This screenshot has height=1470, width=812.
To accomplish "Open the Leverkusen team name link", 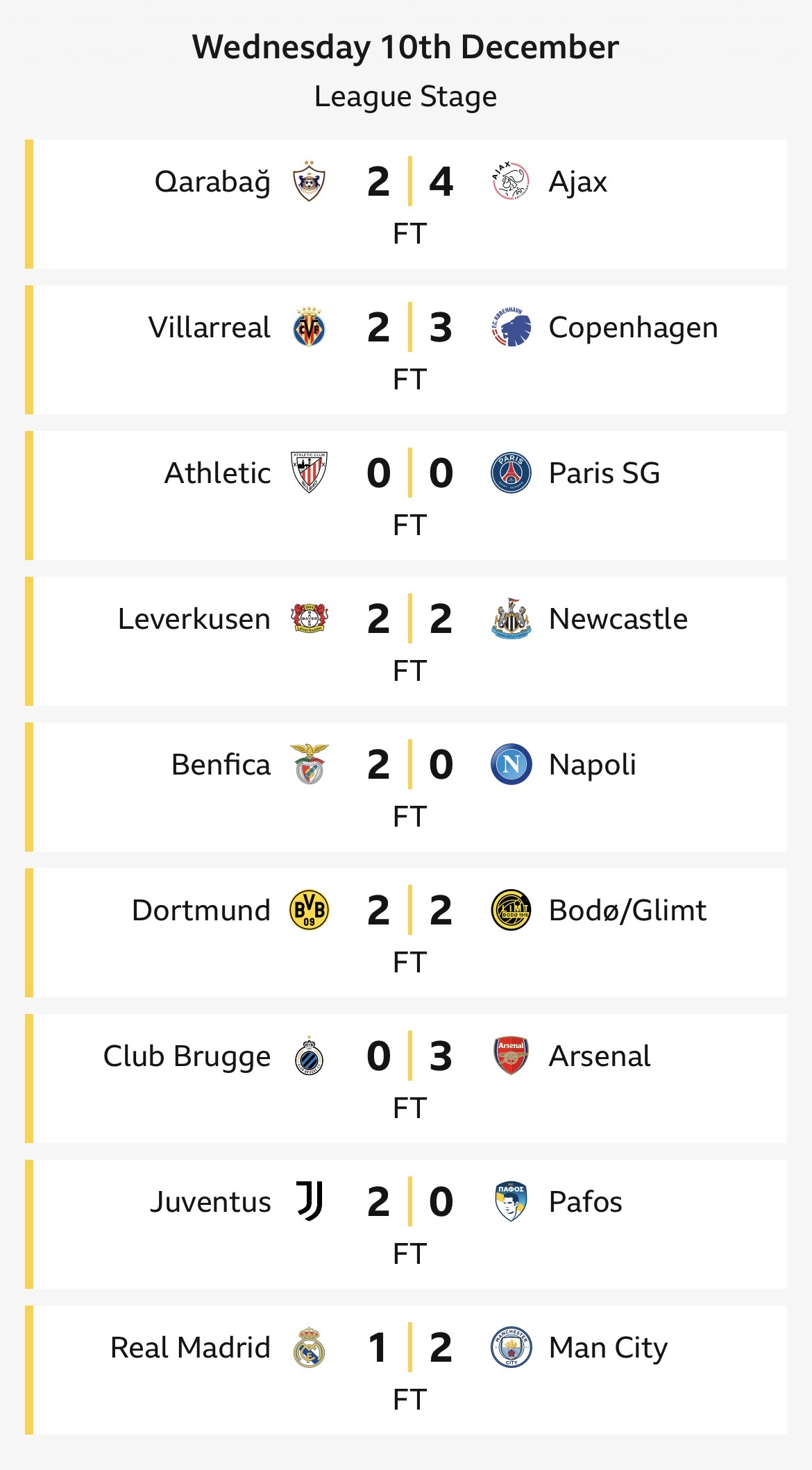I will 194,619.
